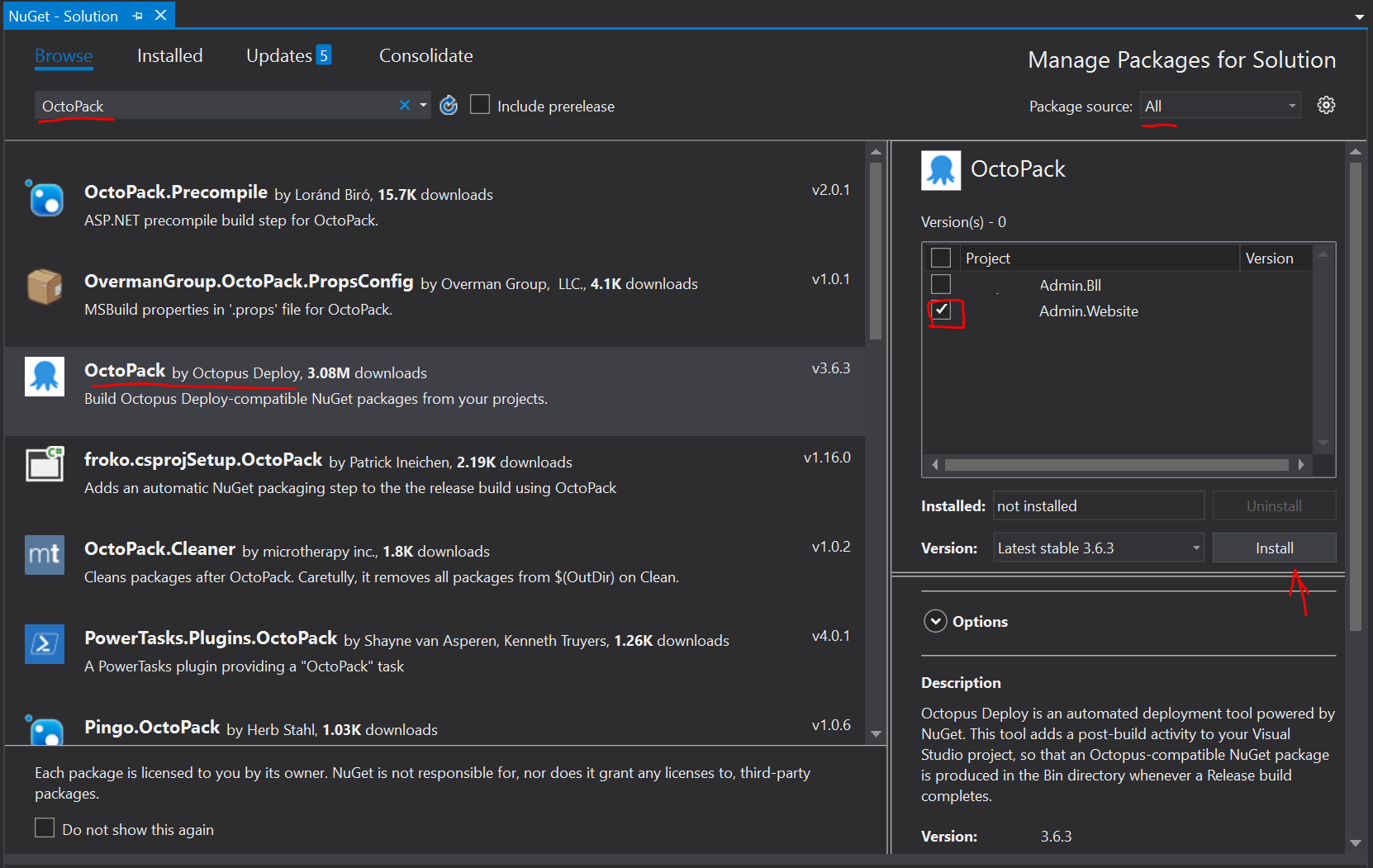
Task: Select the OvermanGroup.OctoPack.PropsConfig box icon
Action: point(45,287)
